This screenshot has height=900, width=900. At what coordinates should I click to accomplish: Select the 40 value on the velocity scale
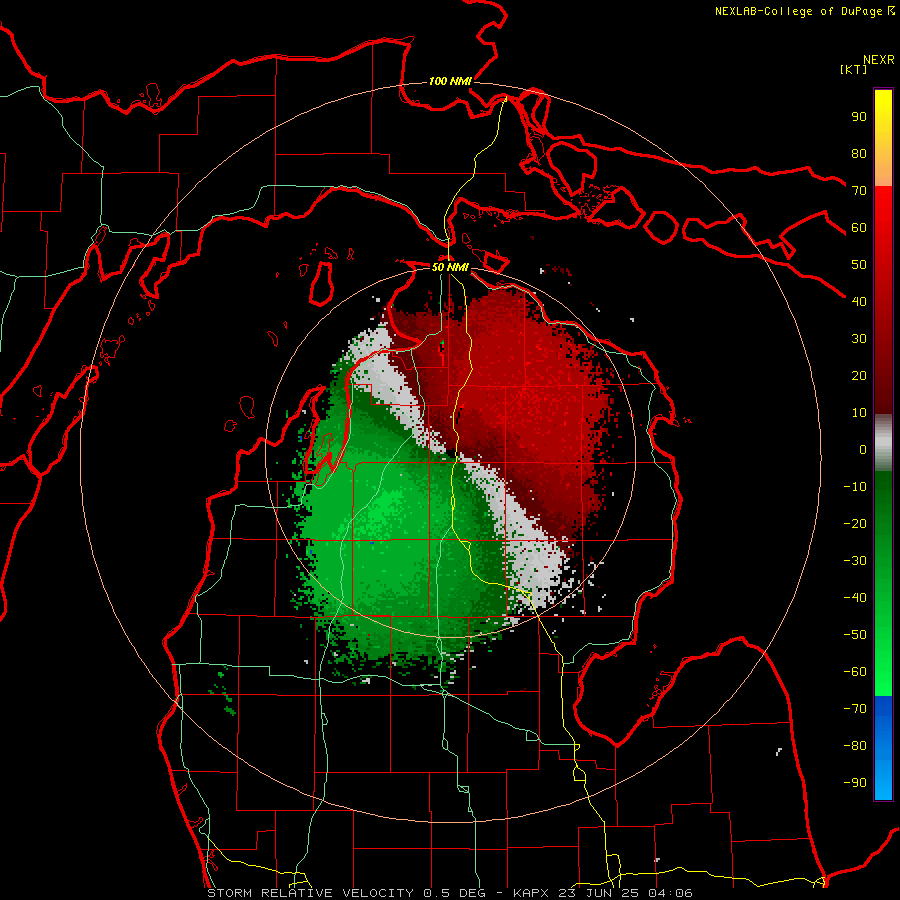(859, 301)
